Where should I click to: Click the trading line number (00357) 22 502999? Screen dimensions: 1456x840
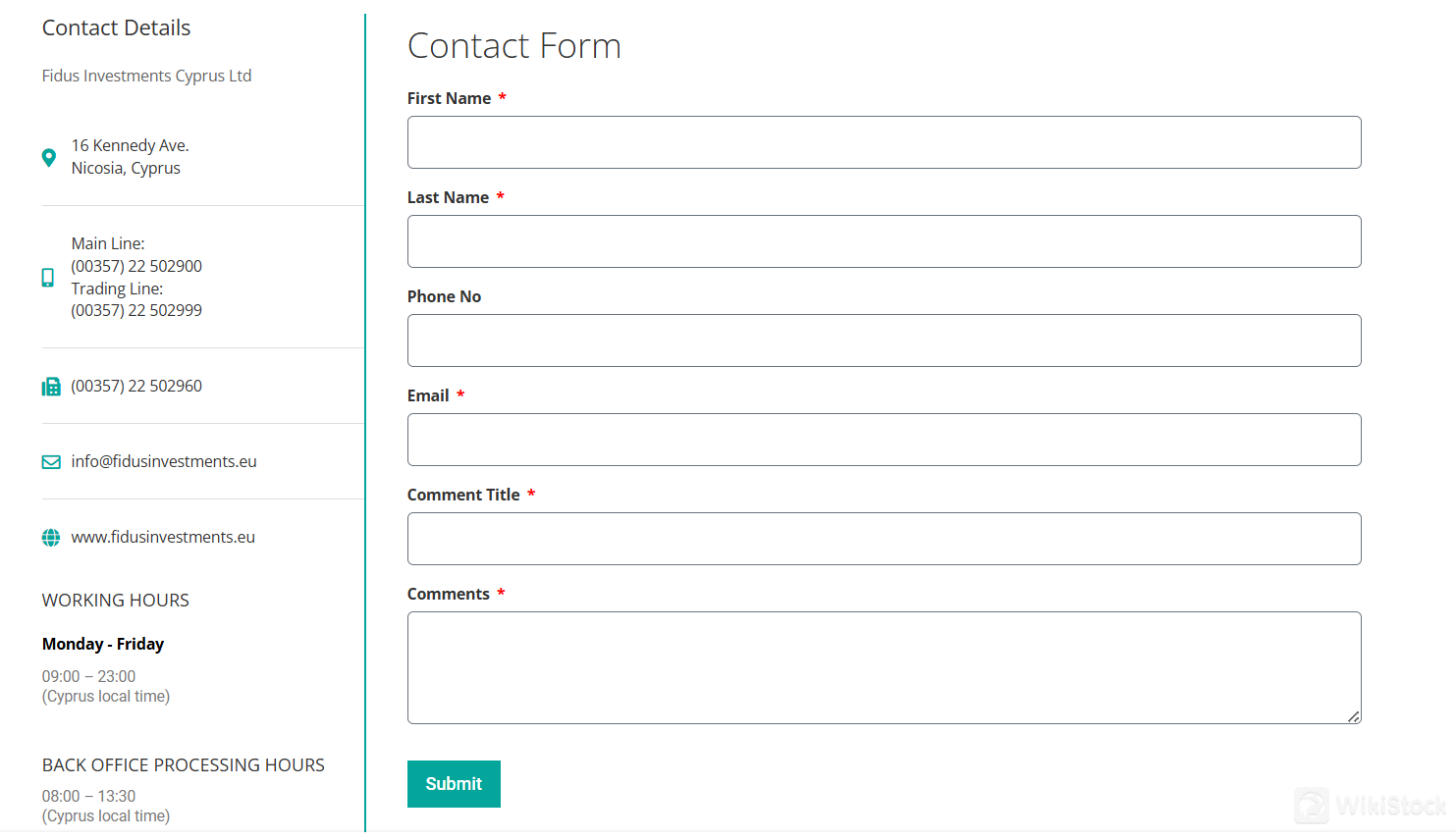tap(136, 310)
